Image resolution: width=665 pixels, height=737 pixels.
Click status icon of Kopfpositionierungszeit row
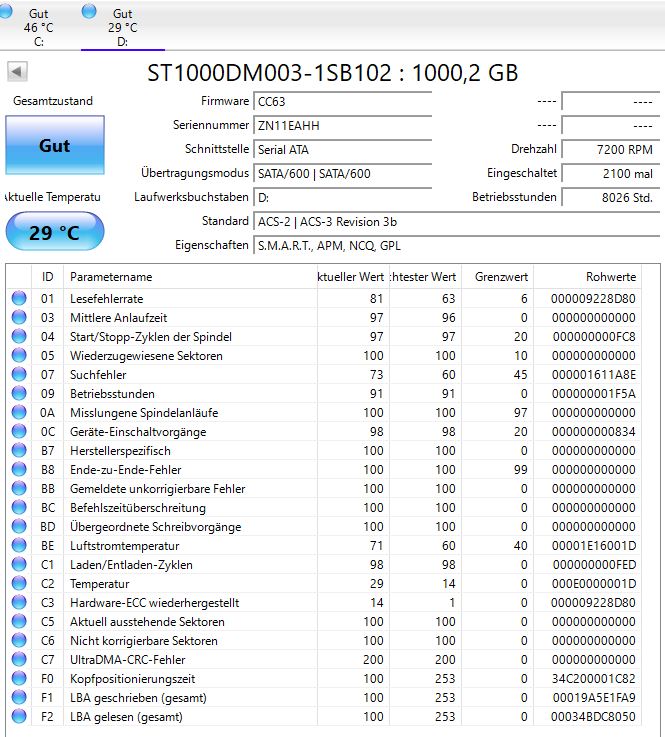19,678
